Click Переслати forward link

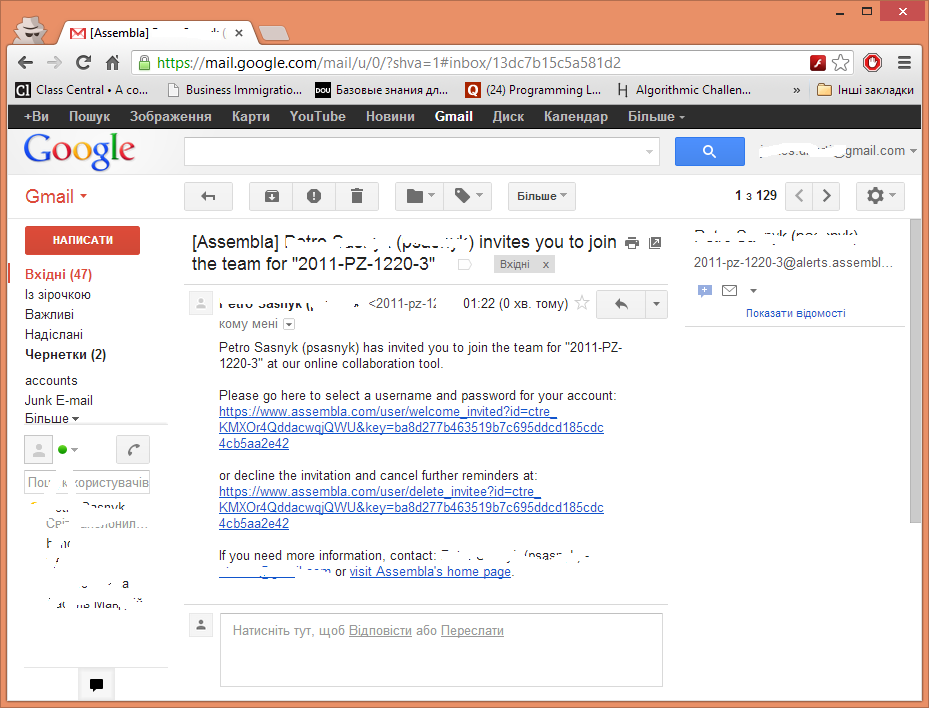point(472,631)
